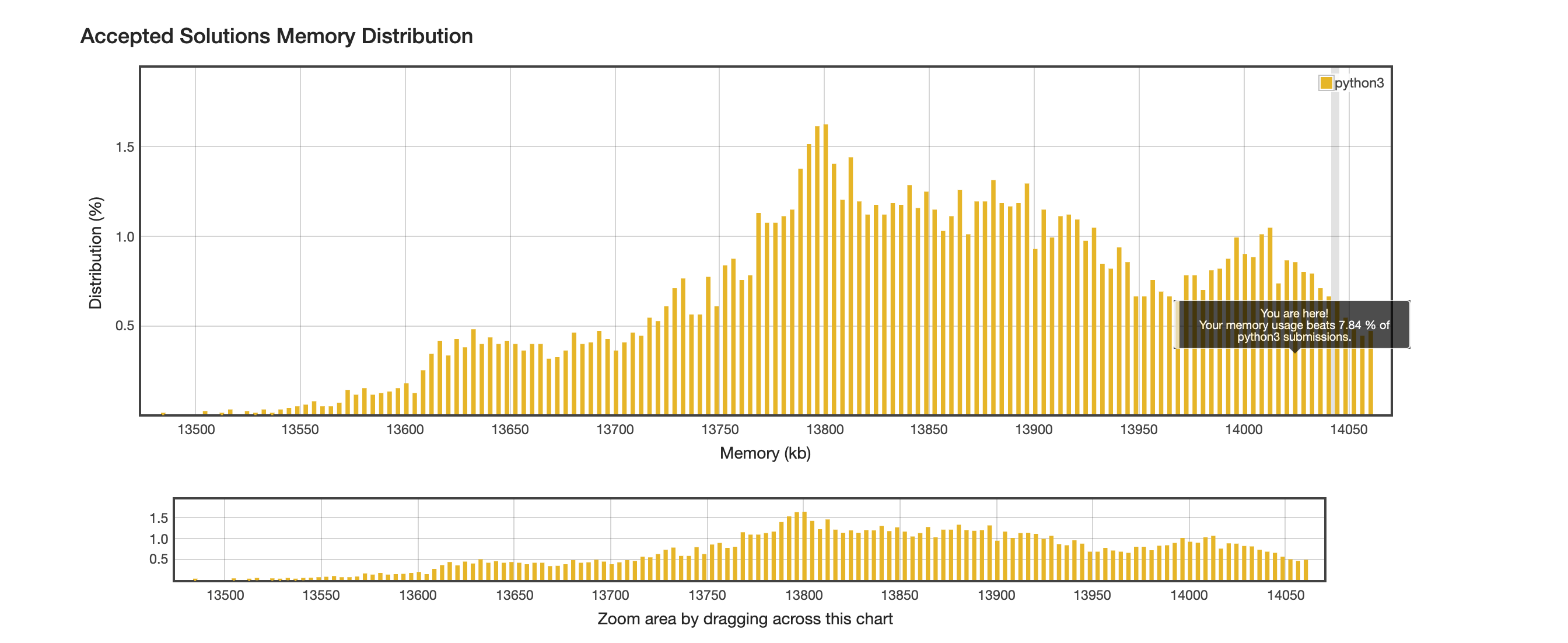Toggle the python3 legend label
The image size is (1568, 643).
1359,83
